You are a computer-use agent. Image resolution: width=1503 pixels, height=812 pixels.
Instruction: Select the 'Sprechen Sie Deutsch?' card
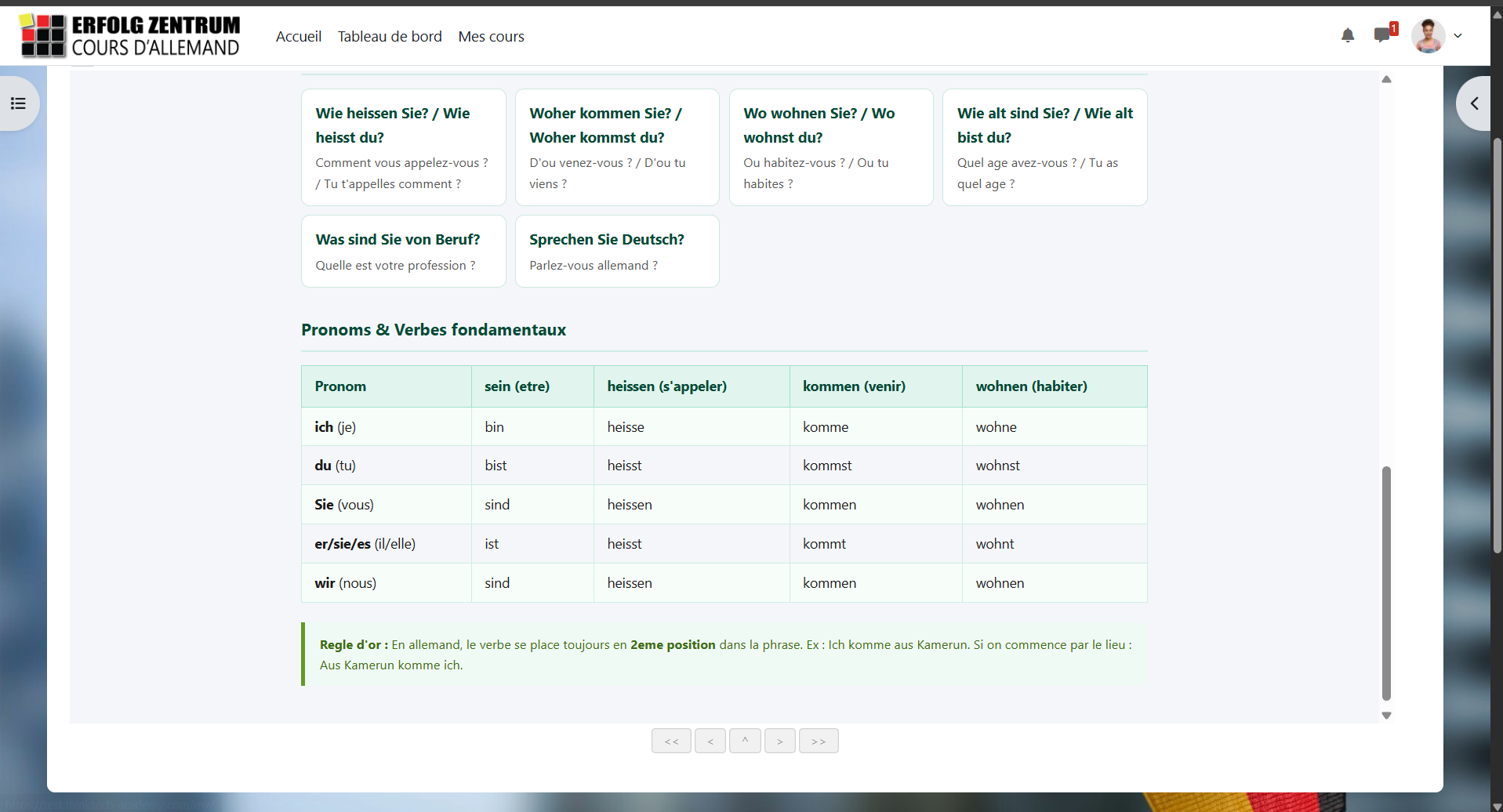point(617,251)
